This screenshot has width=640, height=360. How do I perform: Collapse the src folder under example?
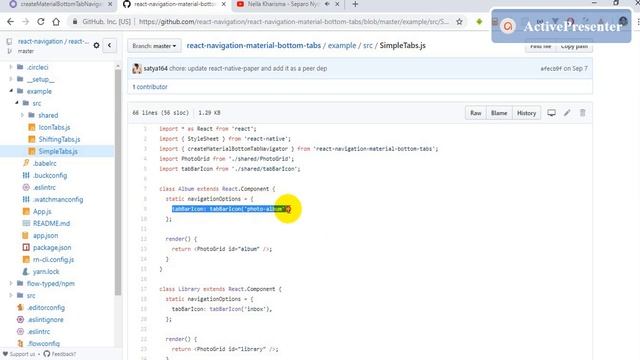pos(17,103)
